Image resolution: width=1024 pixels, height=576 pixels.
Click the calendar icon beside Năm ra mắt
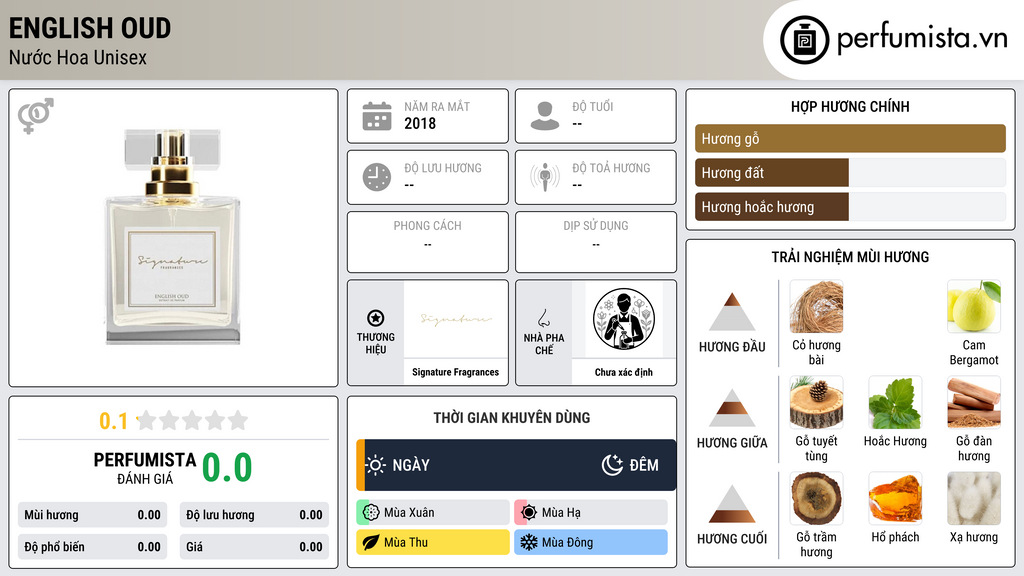click(x=377, y=116)
